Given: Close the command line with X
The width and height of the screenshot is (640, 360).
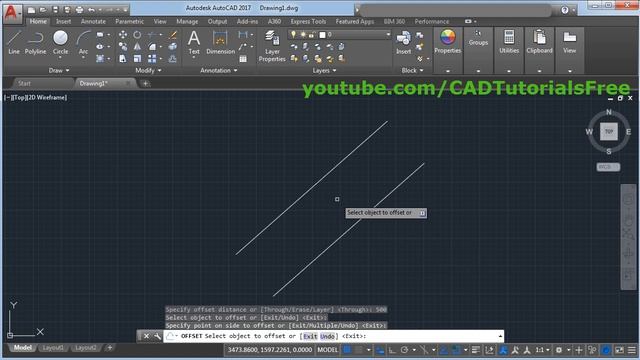Looking at the screenshot, I should [146, 336].
